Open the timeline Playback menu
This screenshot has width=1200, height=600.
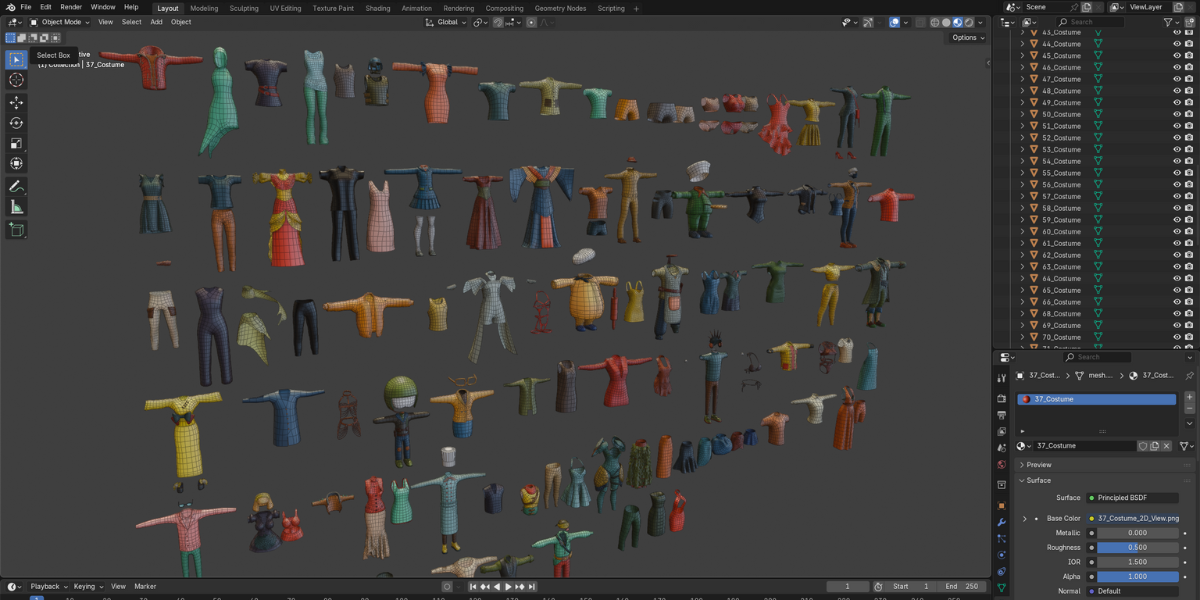pos(48,587)
